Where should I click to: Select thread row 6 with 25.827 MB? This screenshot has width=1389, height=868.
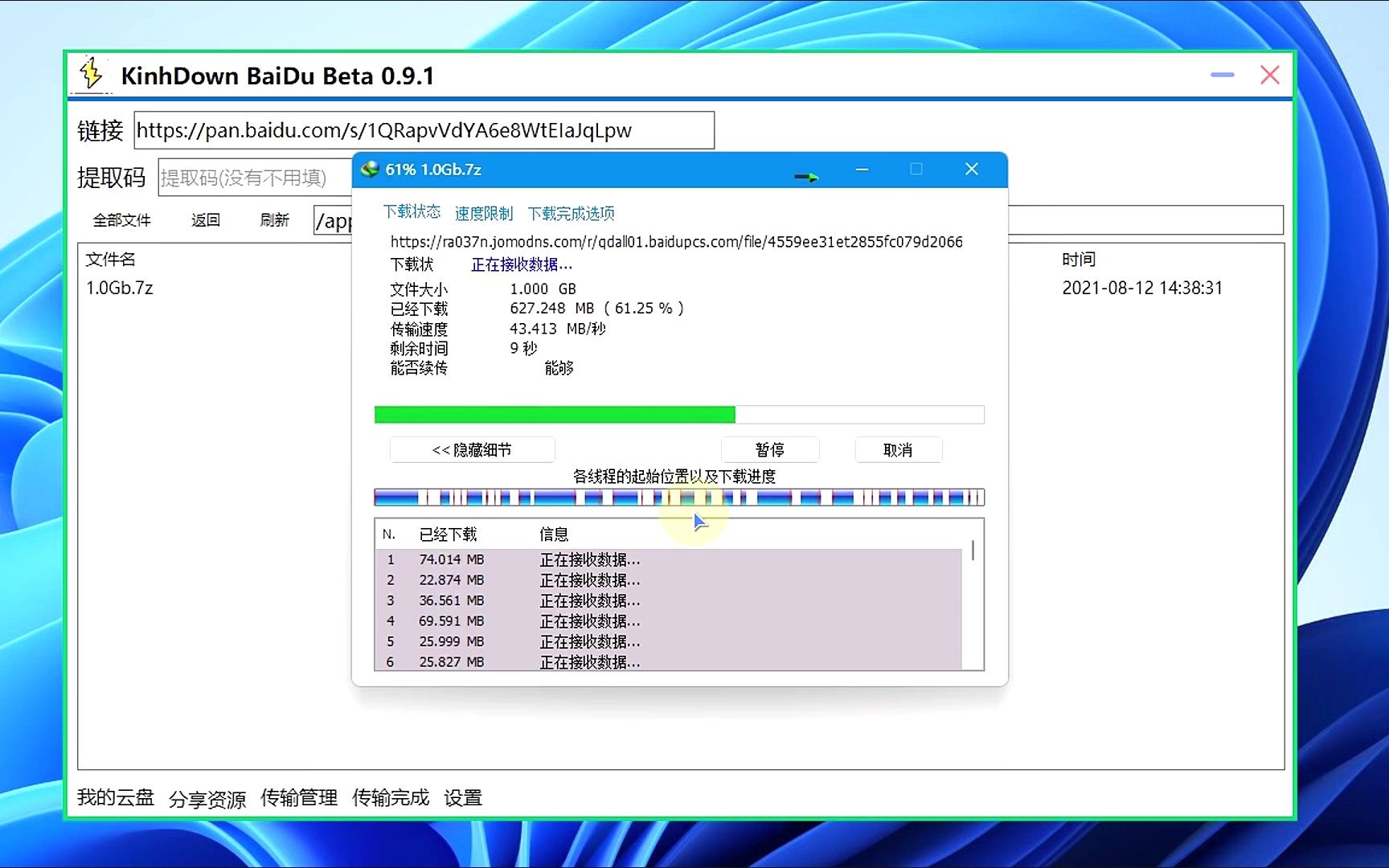point(669,661)
